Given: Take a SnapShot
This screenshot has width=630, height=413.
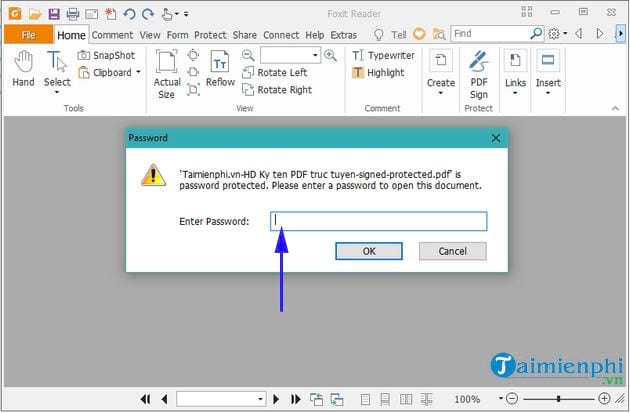Looking at the screenshot, I should point(106,55).
